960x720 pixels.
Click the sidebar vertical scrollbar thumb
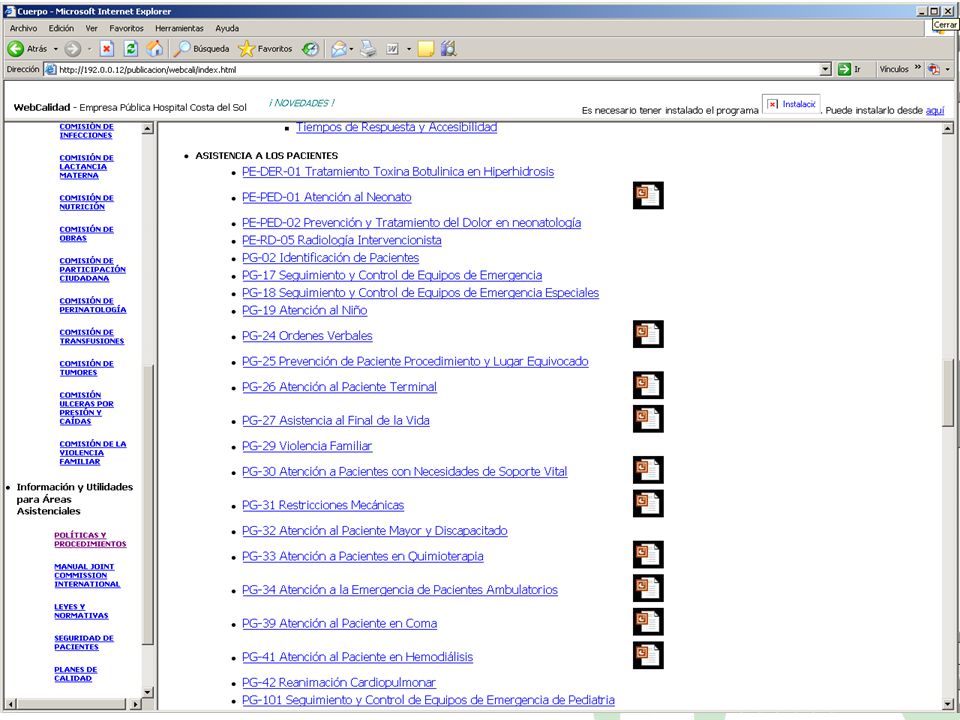pos(148,504)
